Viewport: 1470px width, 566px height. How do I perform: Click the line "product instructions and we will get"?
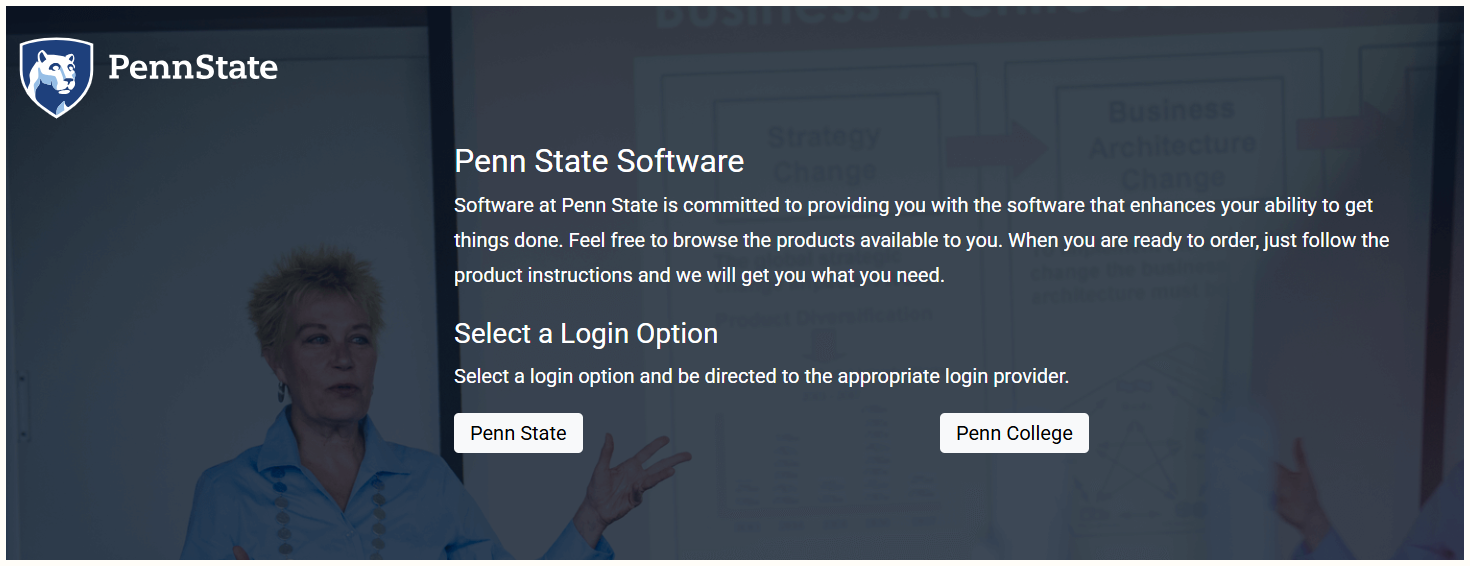[x=699, y=275]
